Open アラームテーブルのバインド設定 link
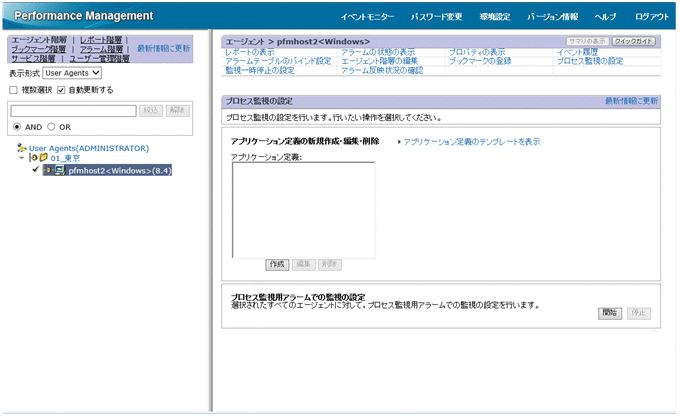The width and height of the screenshot is (680, 417). click(278, 61)
